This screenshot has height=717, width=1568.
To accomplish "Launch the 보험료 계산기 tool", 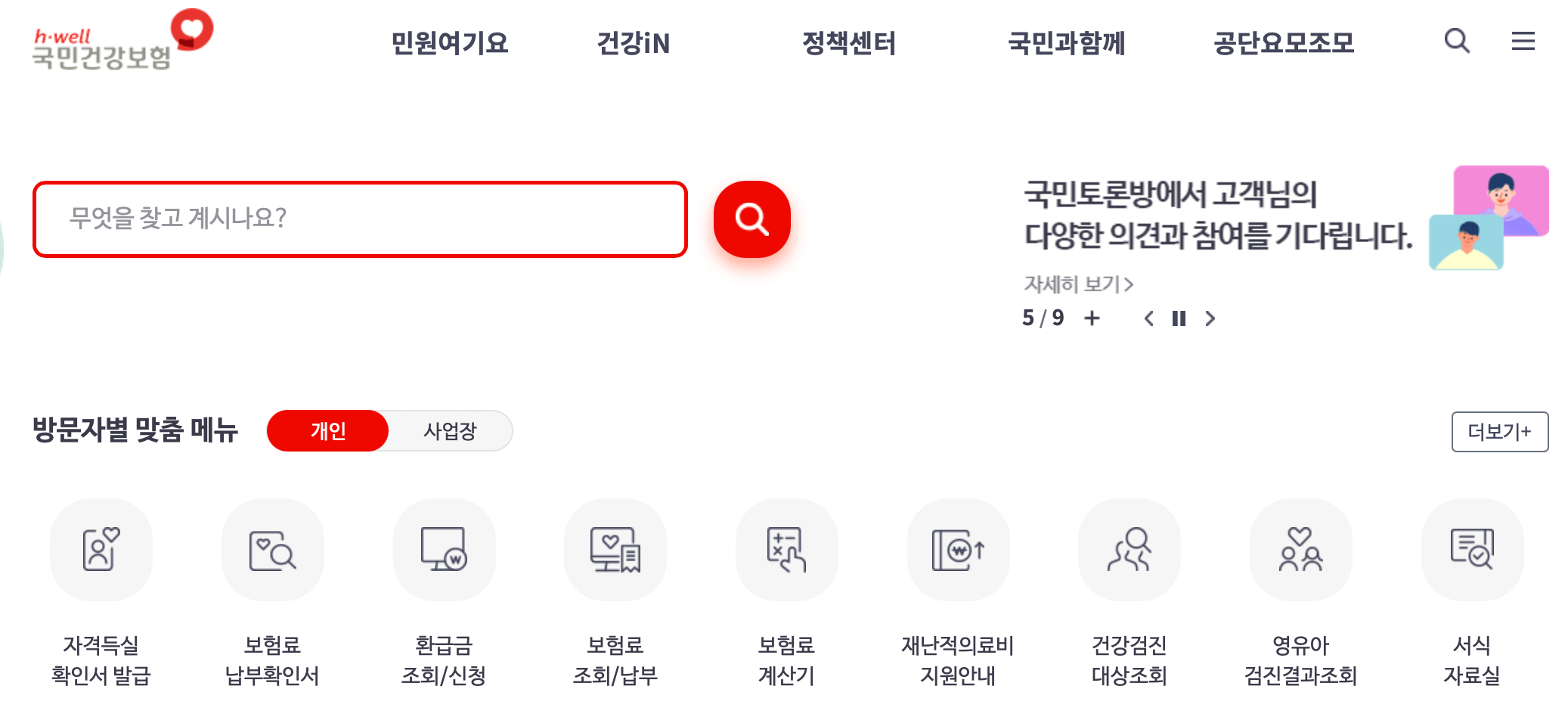I will pyautogui.click(x=786, y=550).
